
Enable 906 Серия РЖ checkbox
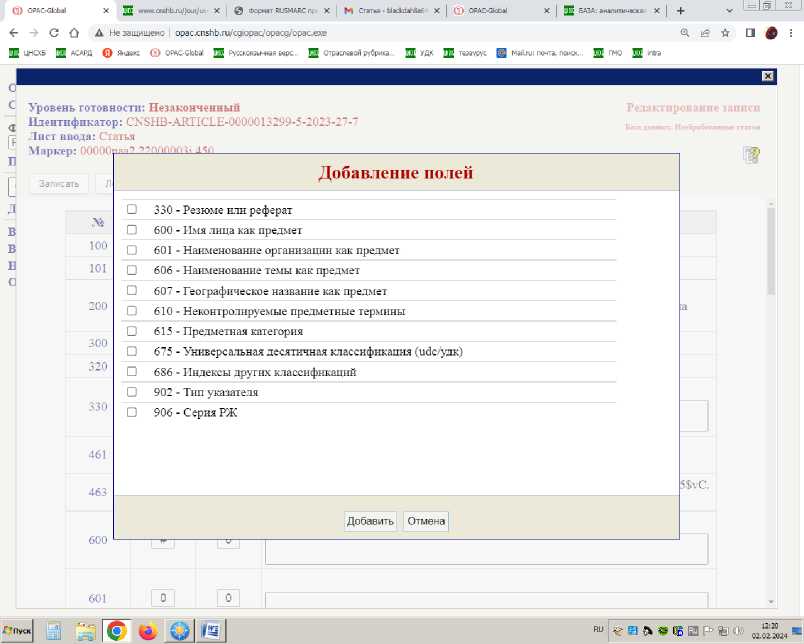coord(132,412)
